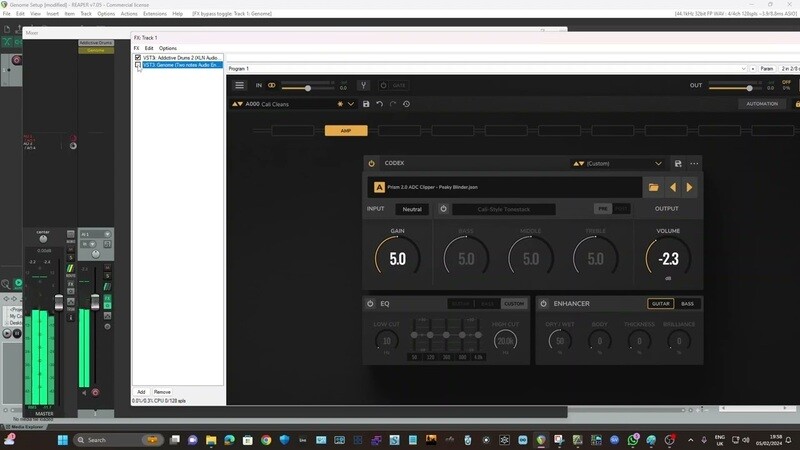The height and width of the screenshot is (450, 800).
Task: Expand the Program 1 preset dropdown
Action: pyautogui.click(x=743, y=68)
